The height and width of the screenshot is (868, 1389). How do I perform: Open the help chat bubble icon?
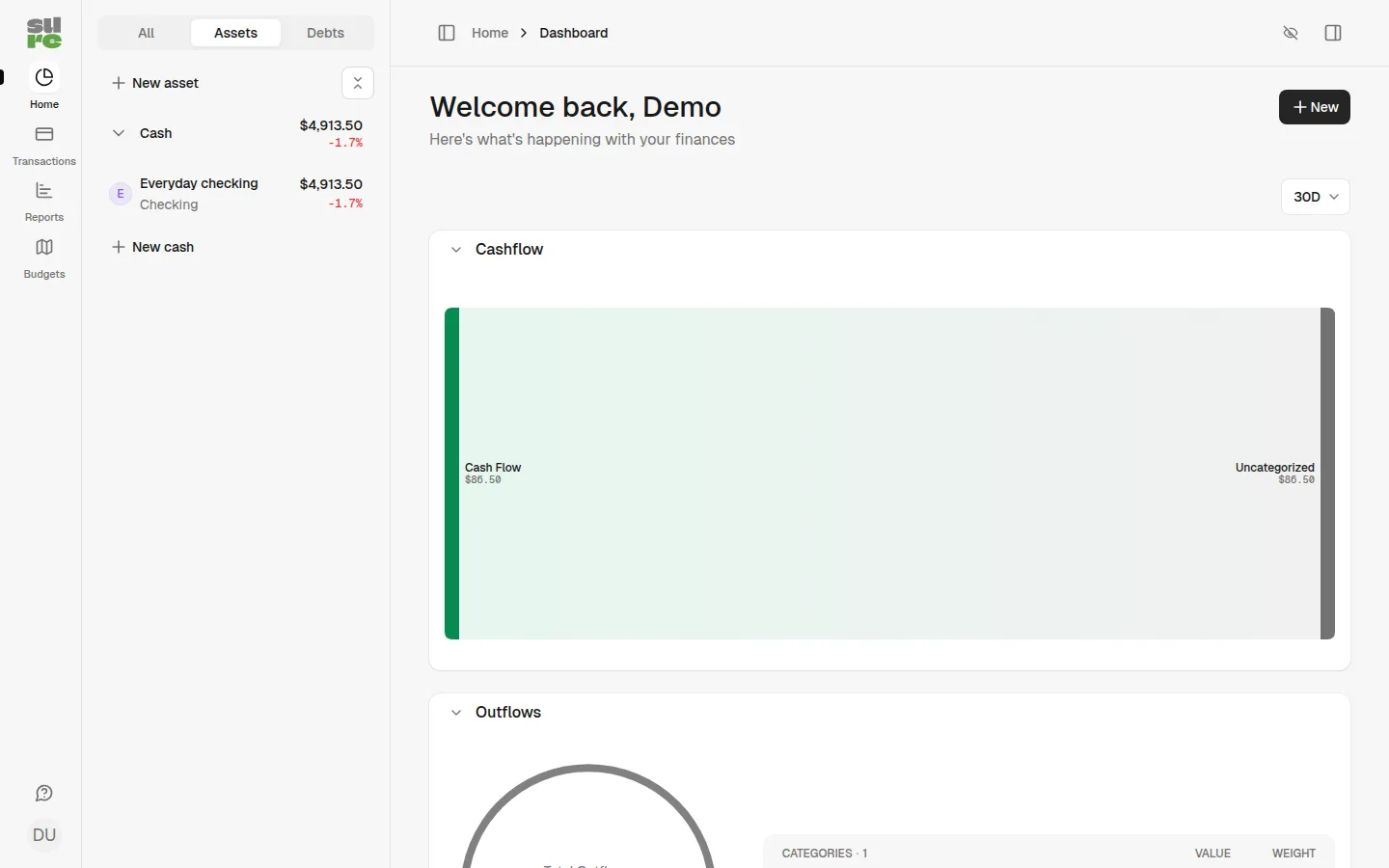click(44, 793)
